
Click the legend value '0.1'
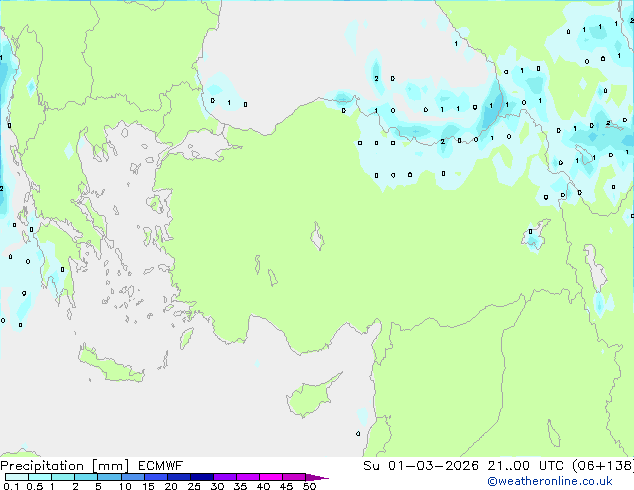click(11, 486)
